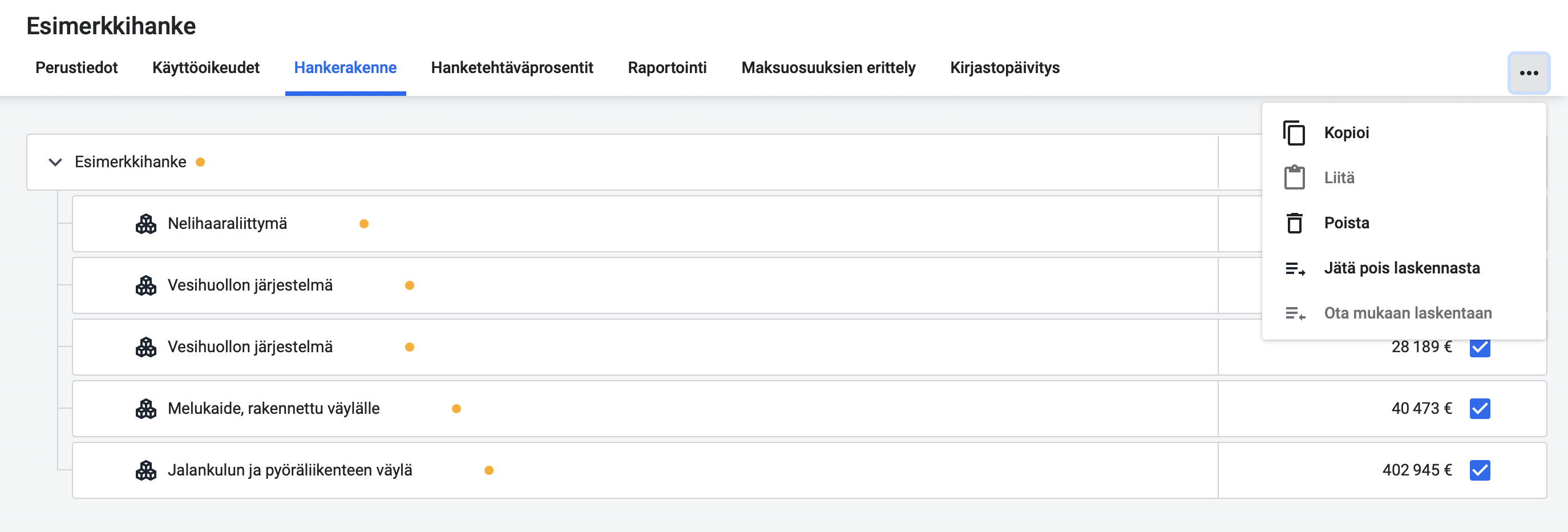1568x532 pixels.
Task: Open the Raportointi tab
Action: [667, 67]
